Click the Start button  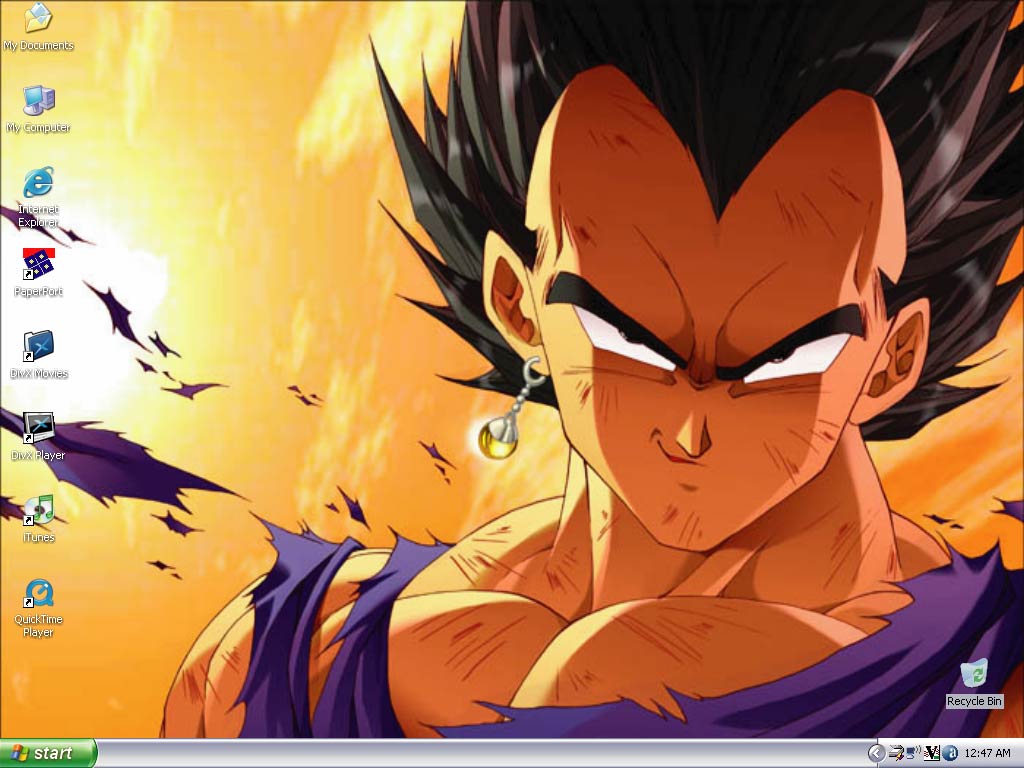(45, 753)
